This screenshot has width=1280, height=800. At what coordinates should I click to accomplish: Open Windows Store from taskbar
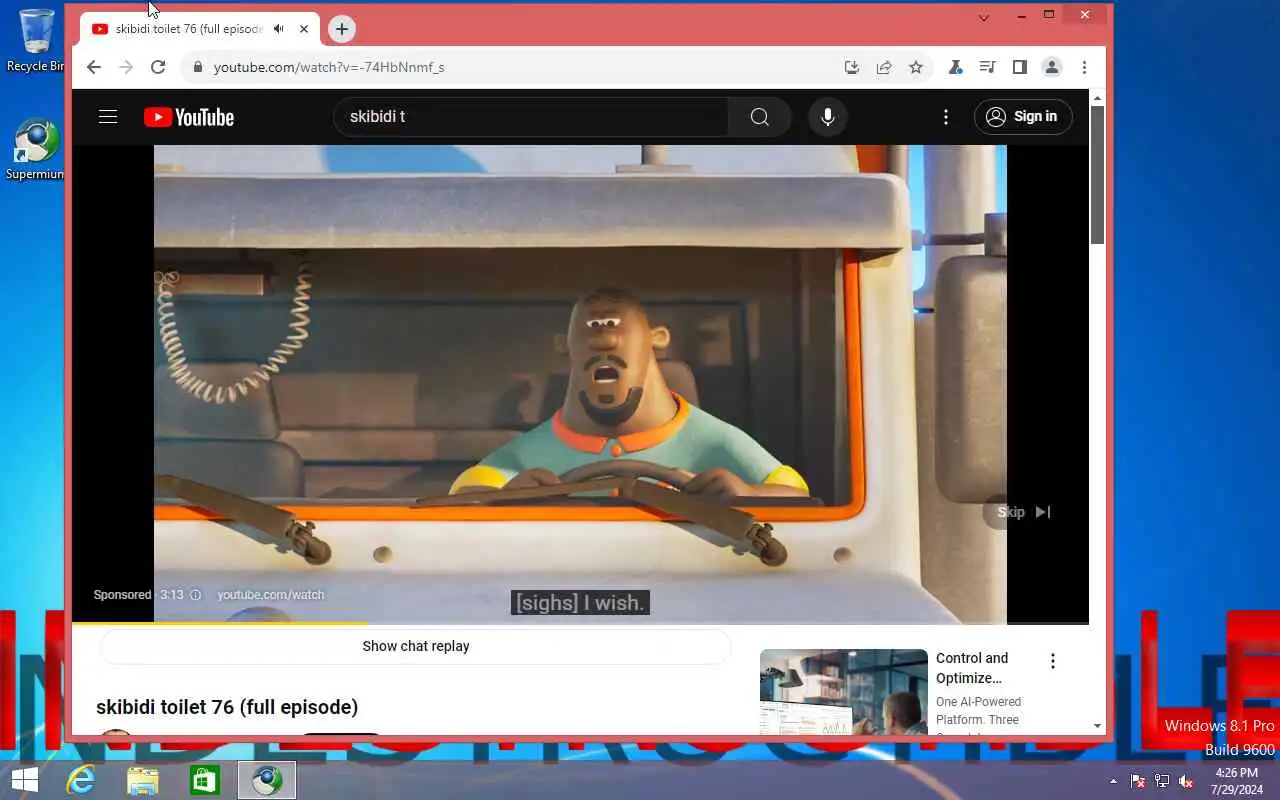click(205, 780)
